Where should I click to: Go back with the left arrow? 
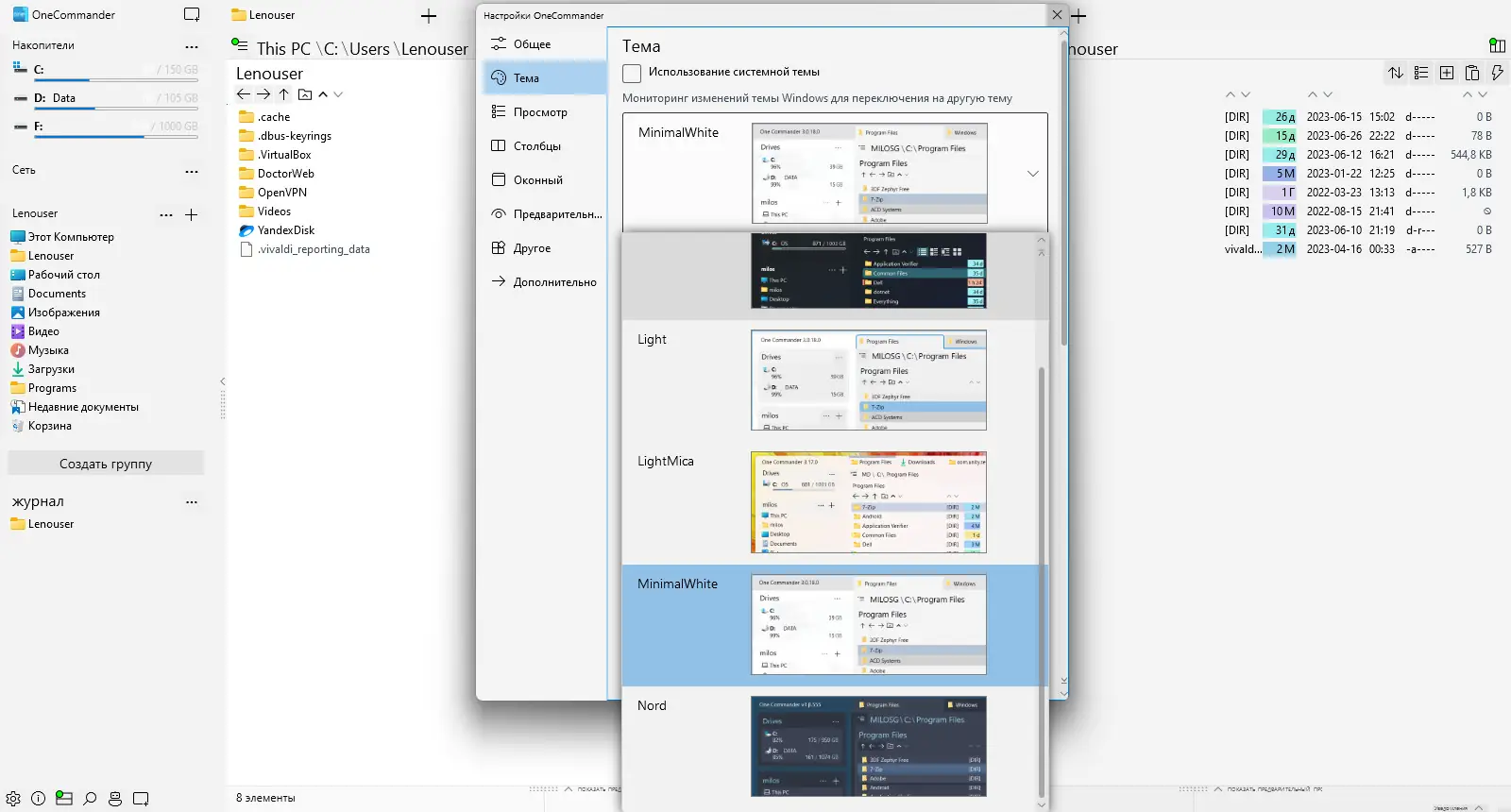(244, 94)
